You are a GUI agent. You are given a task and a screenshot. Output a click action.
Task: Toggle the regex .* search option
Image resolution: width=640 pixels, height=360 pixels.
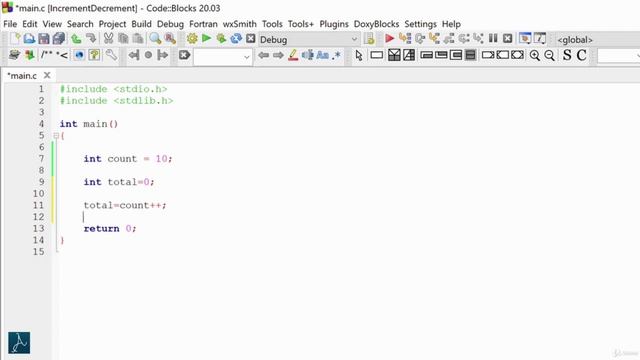pyautogui.click(x=337, y=55)
